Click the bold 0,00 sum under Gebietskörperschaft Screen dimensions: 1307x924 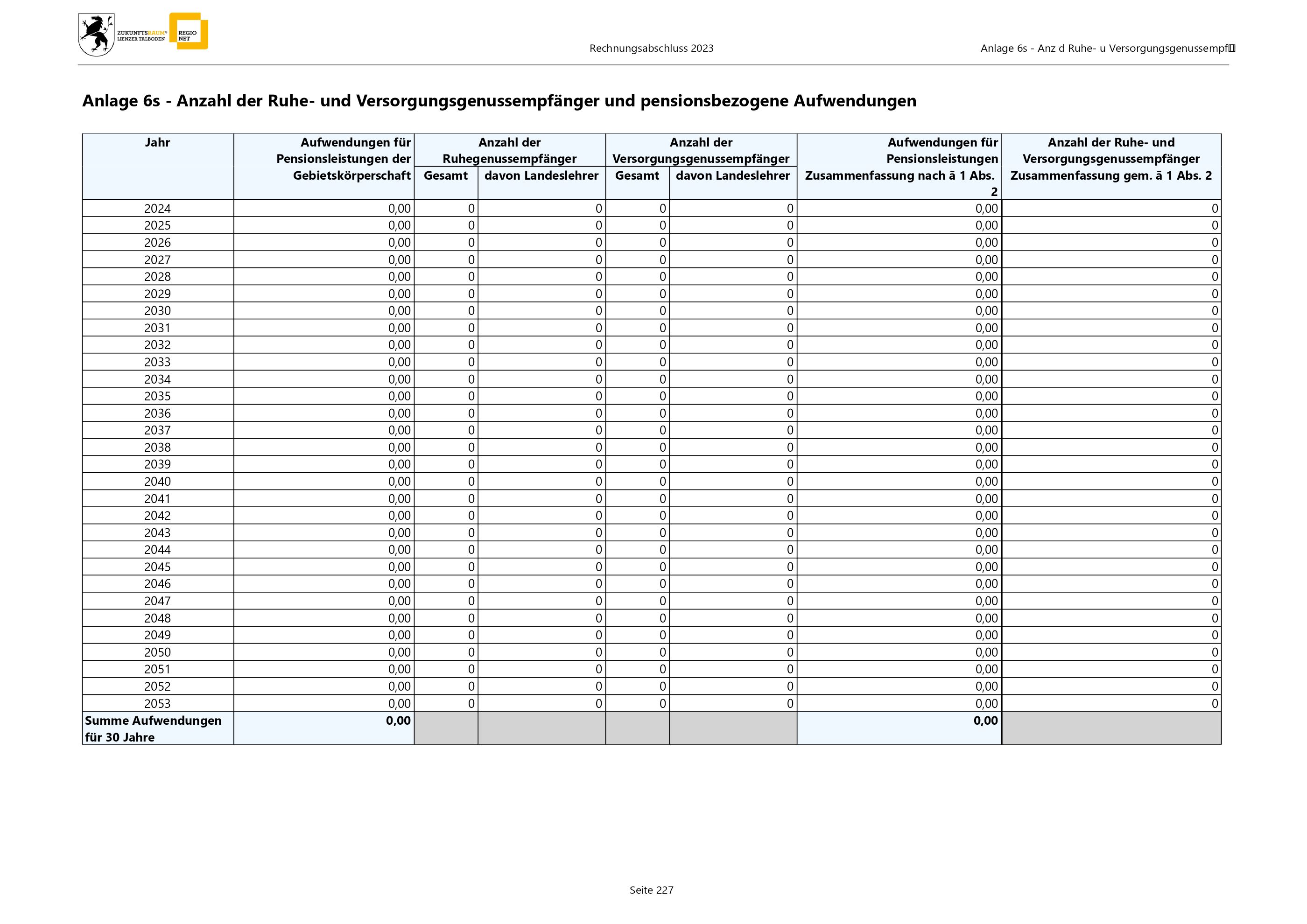(x=398, y=721)
